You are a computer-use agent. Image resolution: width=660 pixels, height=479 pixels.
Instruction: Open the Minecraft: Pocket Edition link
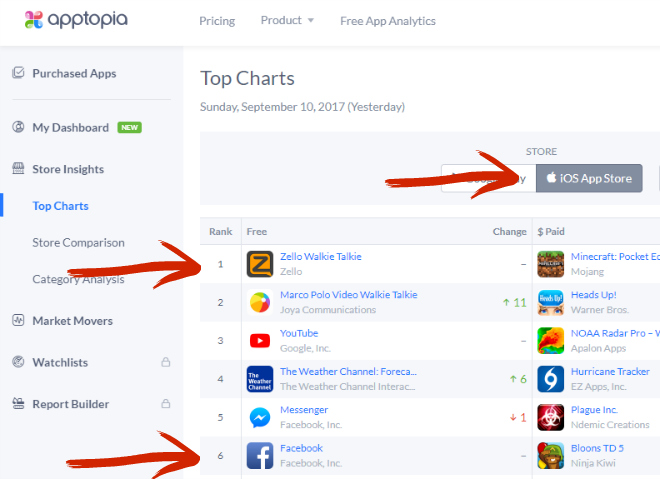[614, 257]
